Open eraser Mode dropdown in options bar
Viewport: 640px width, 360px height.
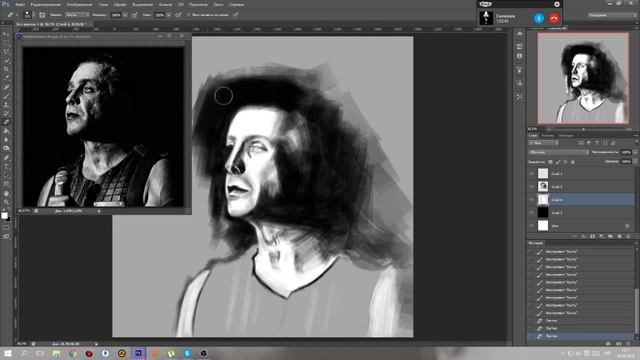[77, 15]
